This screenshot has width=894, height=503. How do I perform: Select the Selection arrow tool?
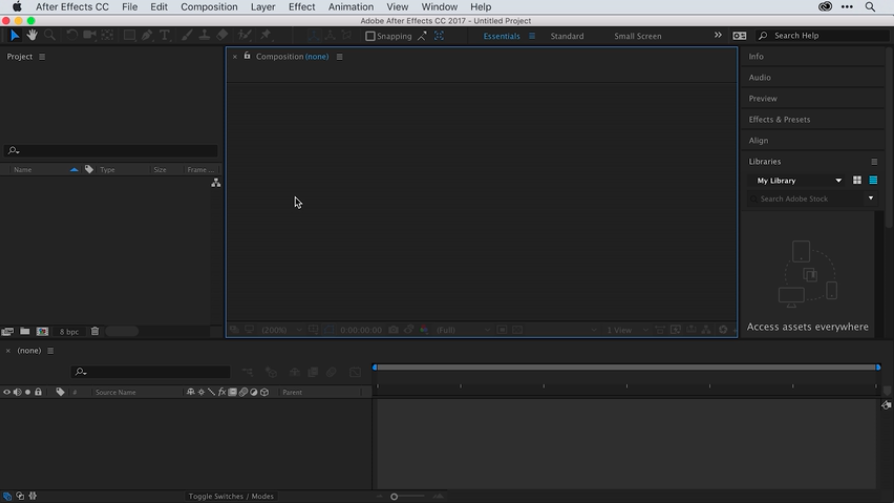click(14, 35)
